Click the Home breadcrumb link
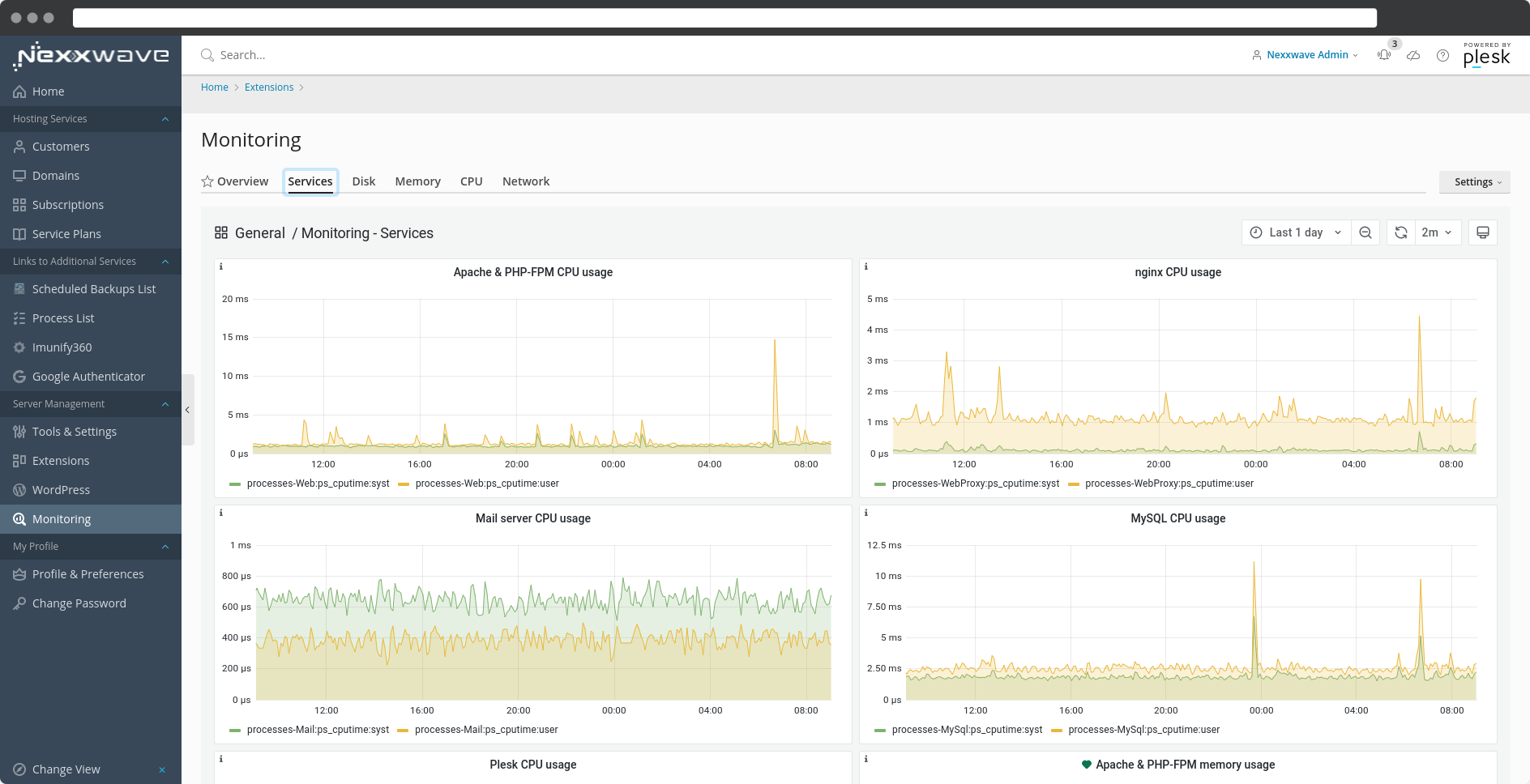This screenshot has width=1530, height=784. coord(215,87)
